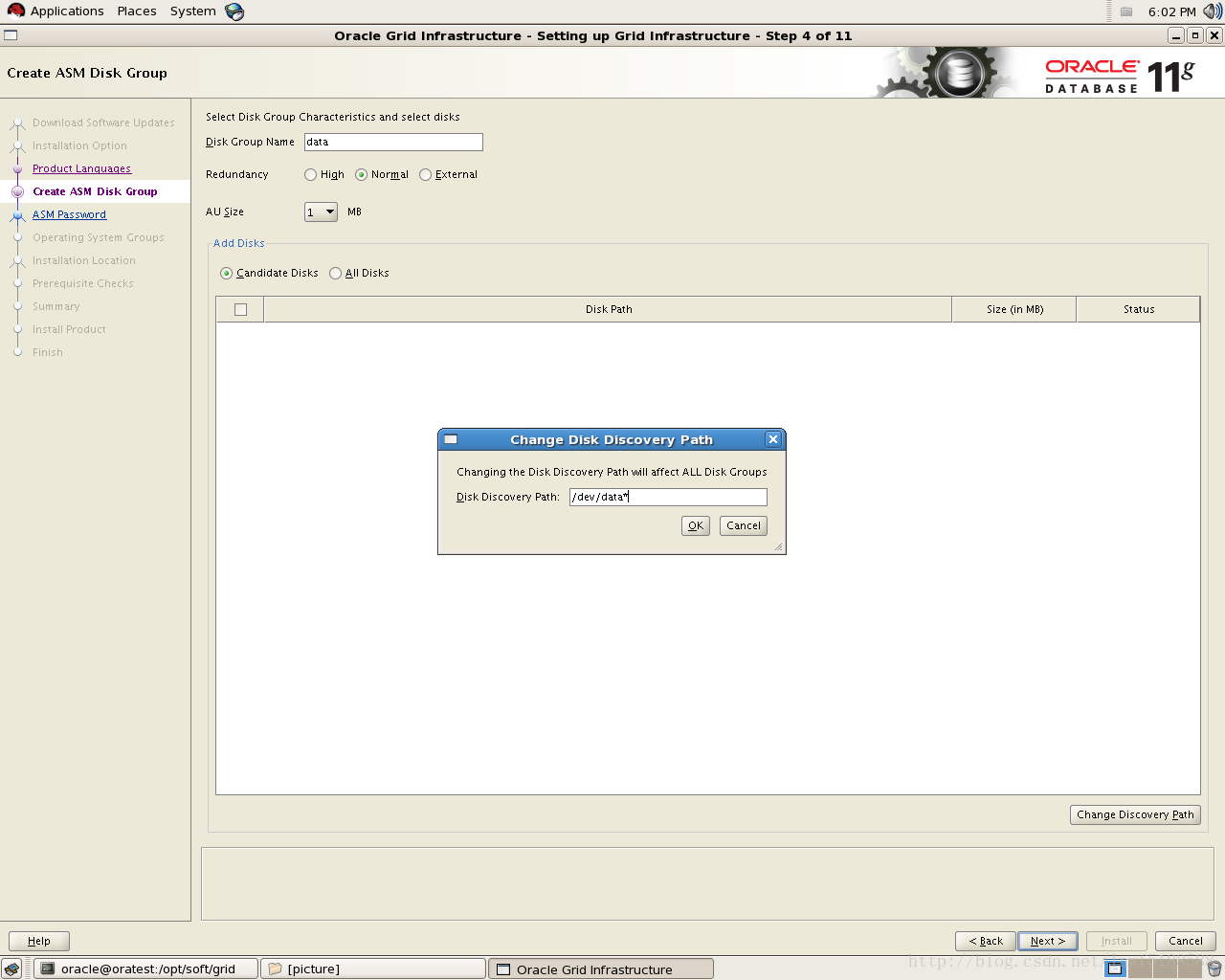This screenshot has height=980, width=1225.
Task: Click the Summary step in sidebar
Action: pos(56,306)
